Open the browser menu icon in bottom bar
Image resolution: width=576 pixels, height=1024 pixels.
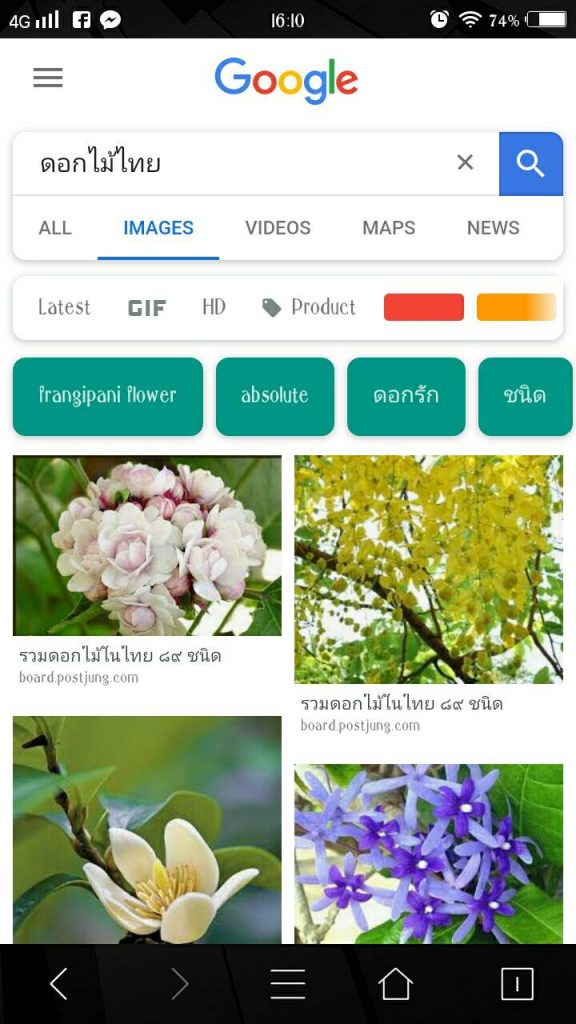pyautogui.click(x=288, y=984)
